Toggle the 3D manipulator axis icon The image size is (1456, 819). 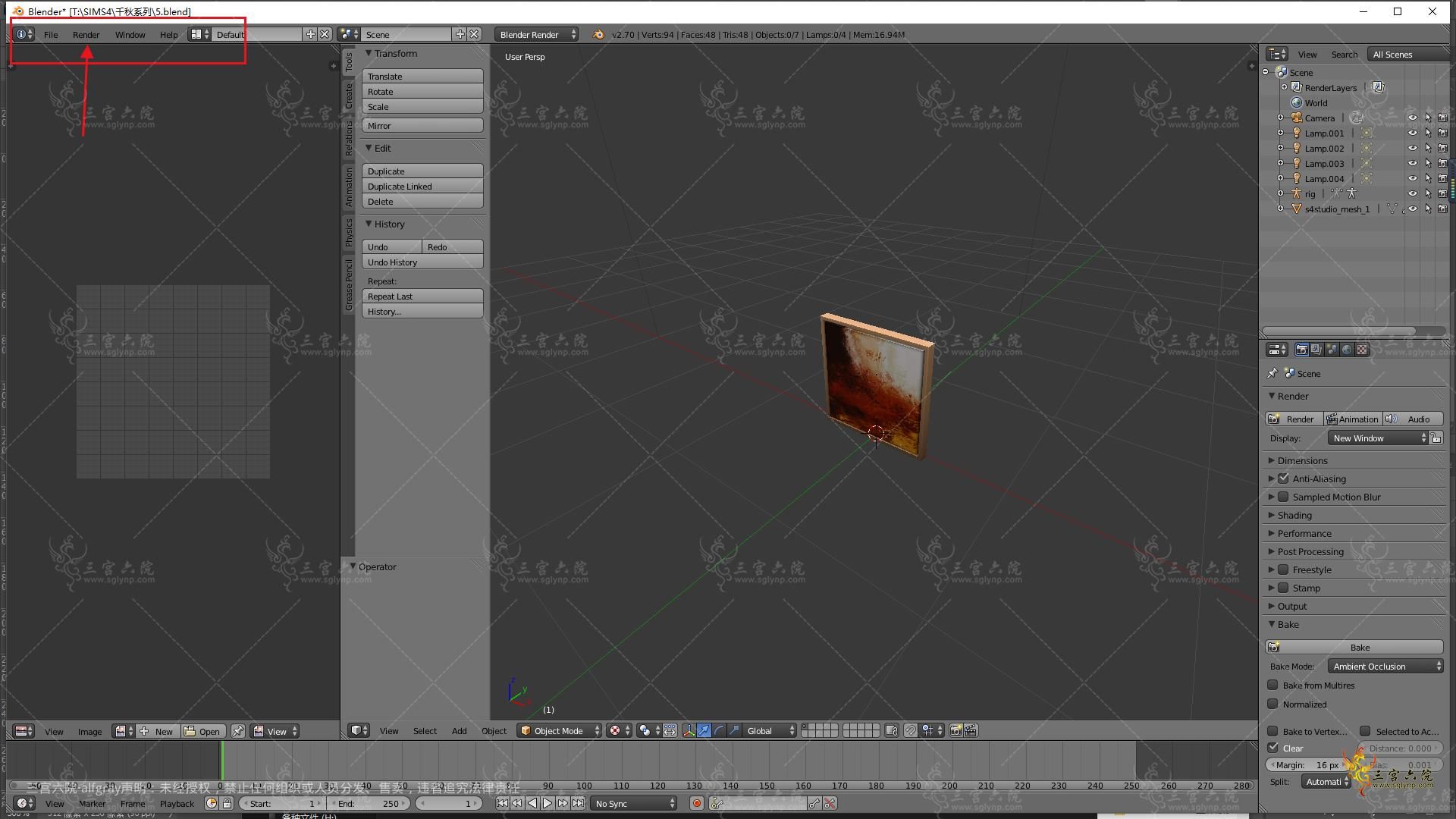point(689,731)
